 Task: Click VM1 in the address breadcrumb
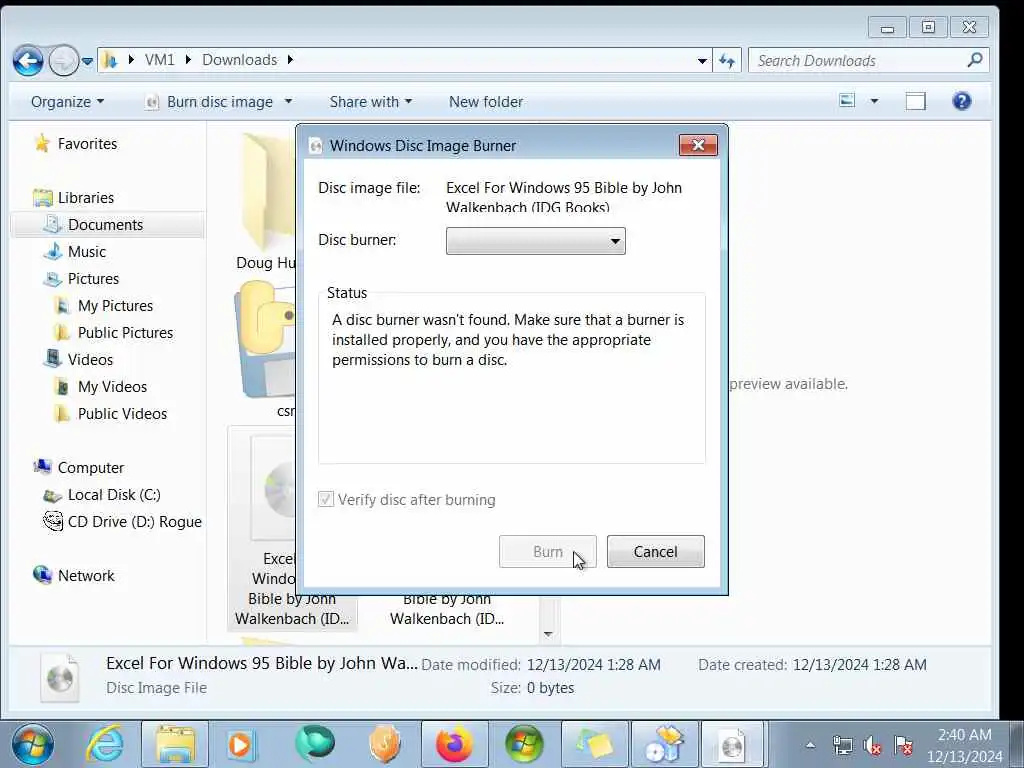tap(159, 60)
